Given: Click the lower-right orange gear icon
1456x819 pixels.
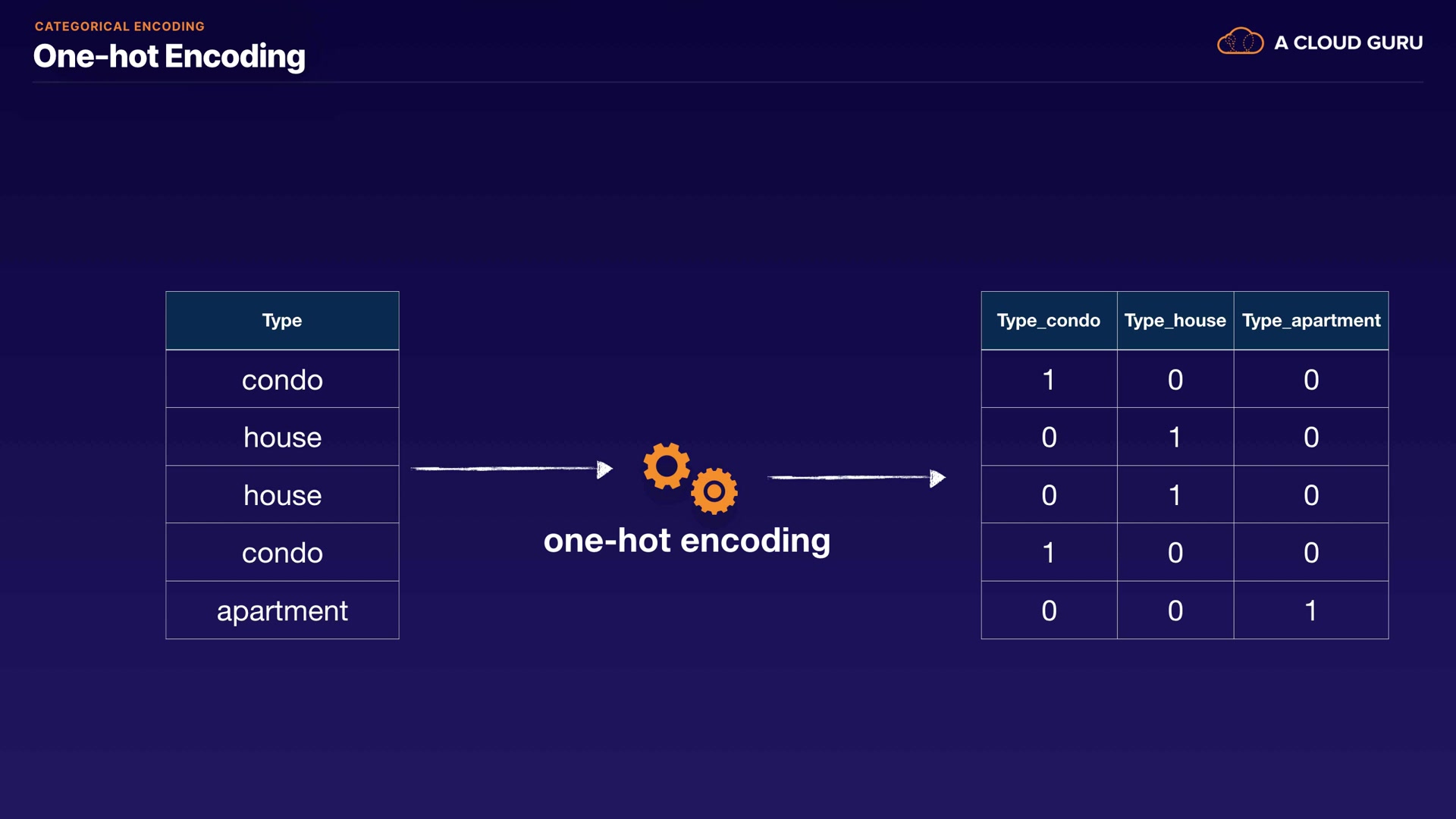Looking at the screenshot, I should [x=714, y=491].
